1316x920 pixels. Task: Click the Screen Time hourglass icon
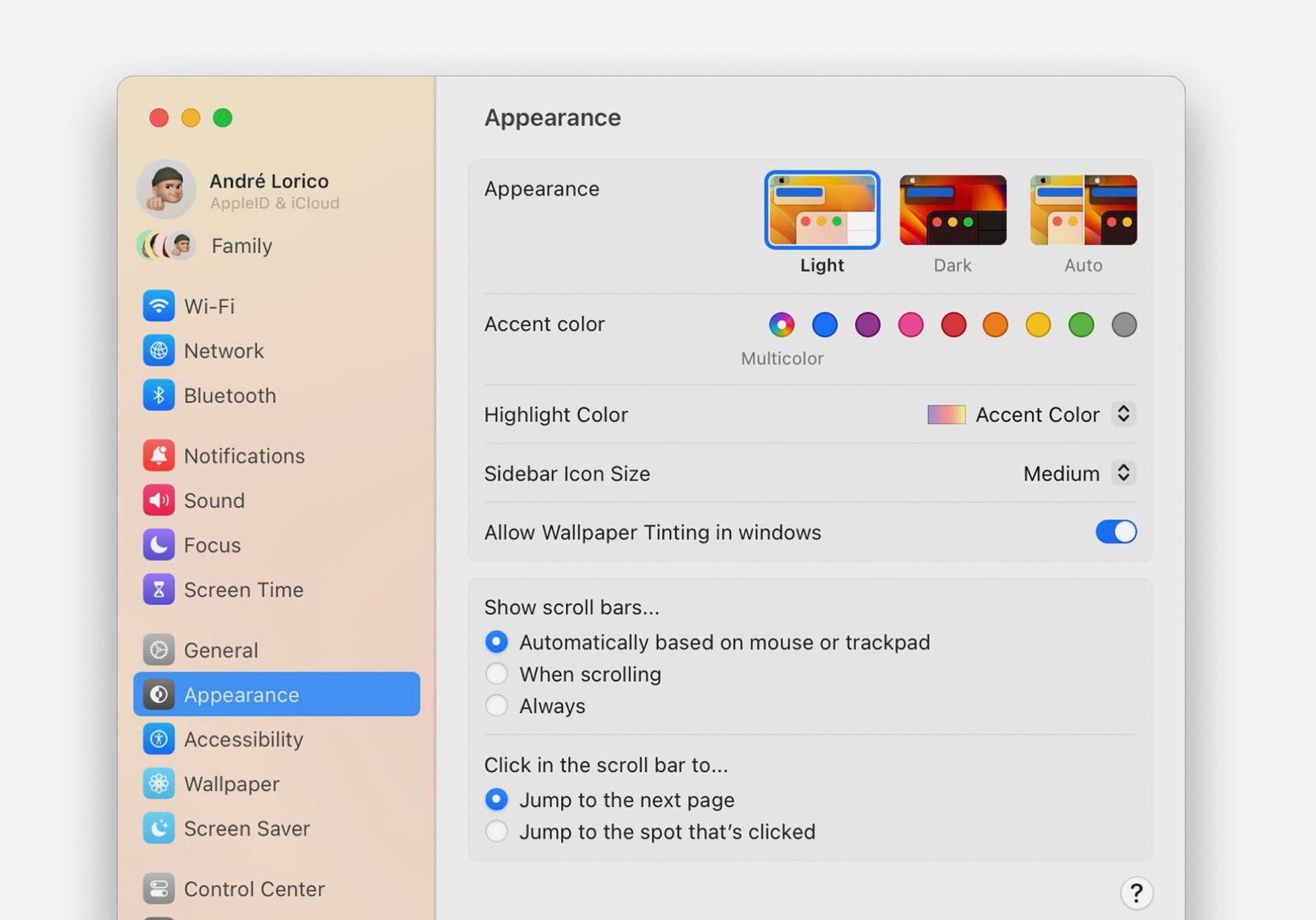[x=159, y=590]
